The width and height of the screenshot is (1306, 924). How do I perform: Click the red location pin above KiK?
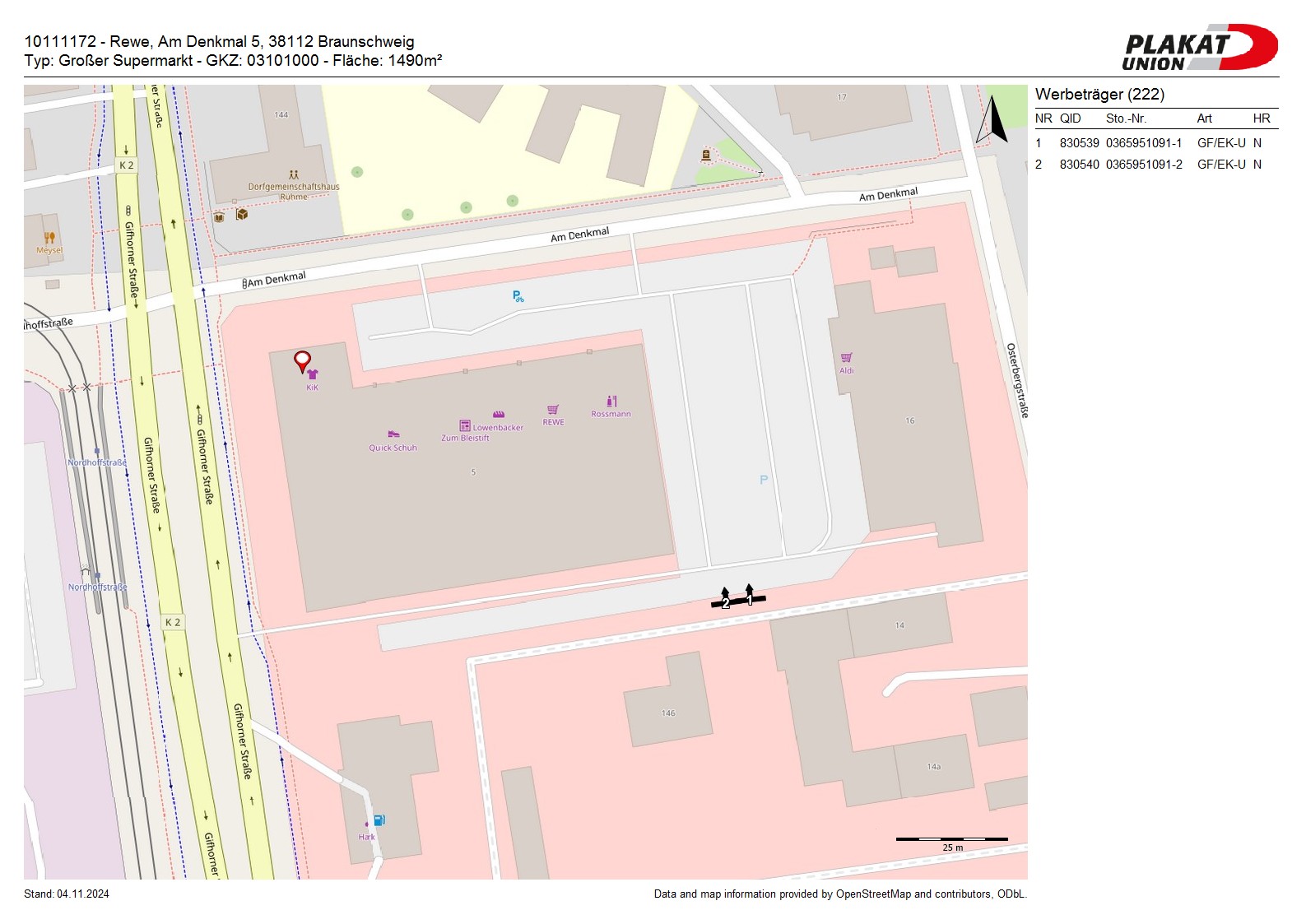tap(302, 360)
